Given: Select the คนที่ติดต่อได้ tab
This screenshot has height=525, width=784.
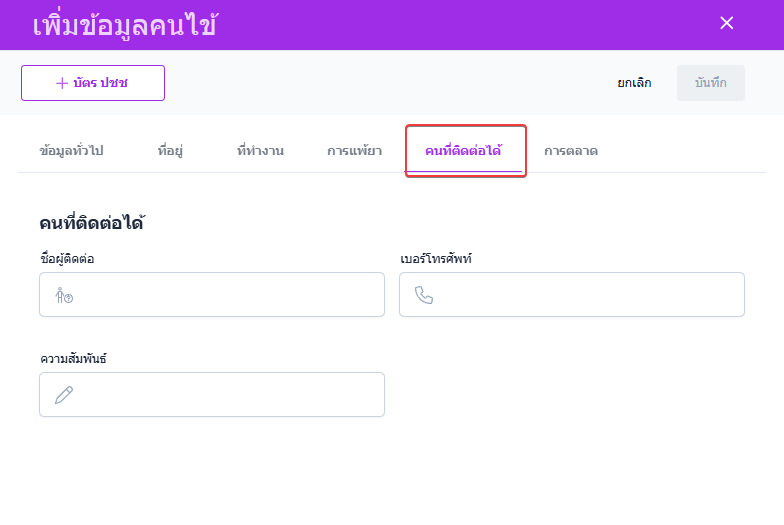Looking at the screenshot, I should [x=463, y=151].
